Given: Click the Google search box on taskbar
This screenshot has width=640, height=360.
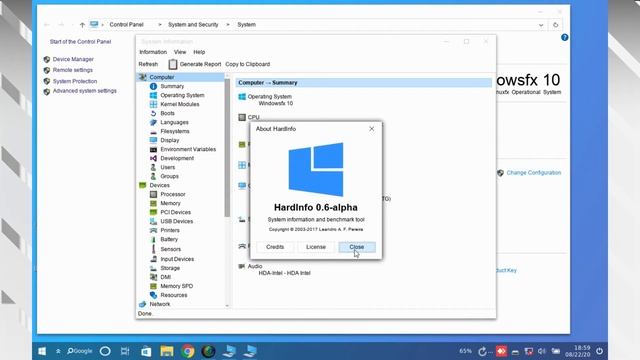Looking at the screenshot, I should [x=80, y=351].
